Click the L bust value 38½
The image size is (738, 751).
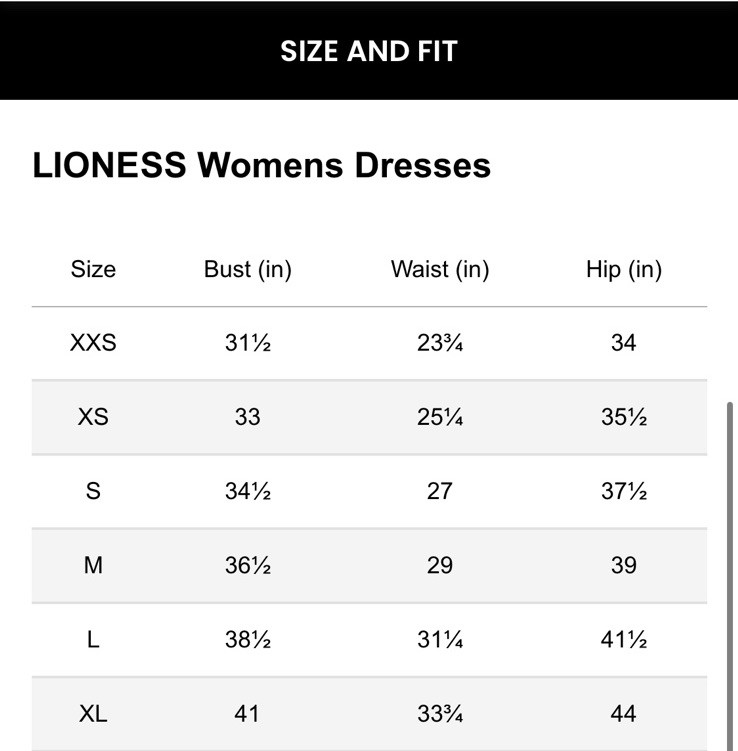(247, 639)
